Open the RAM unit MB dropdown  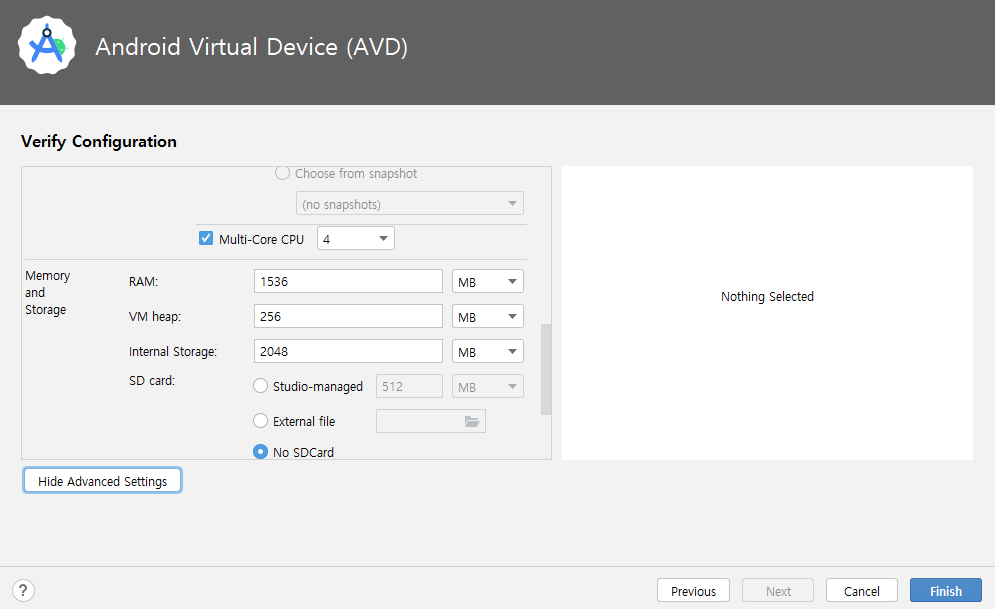click(x=487, y=282)
